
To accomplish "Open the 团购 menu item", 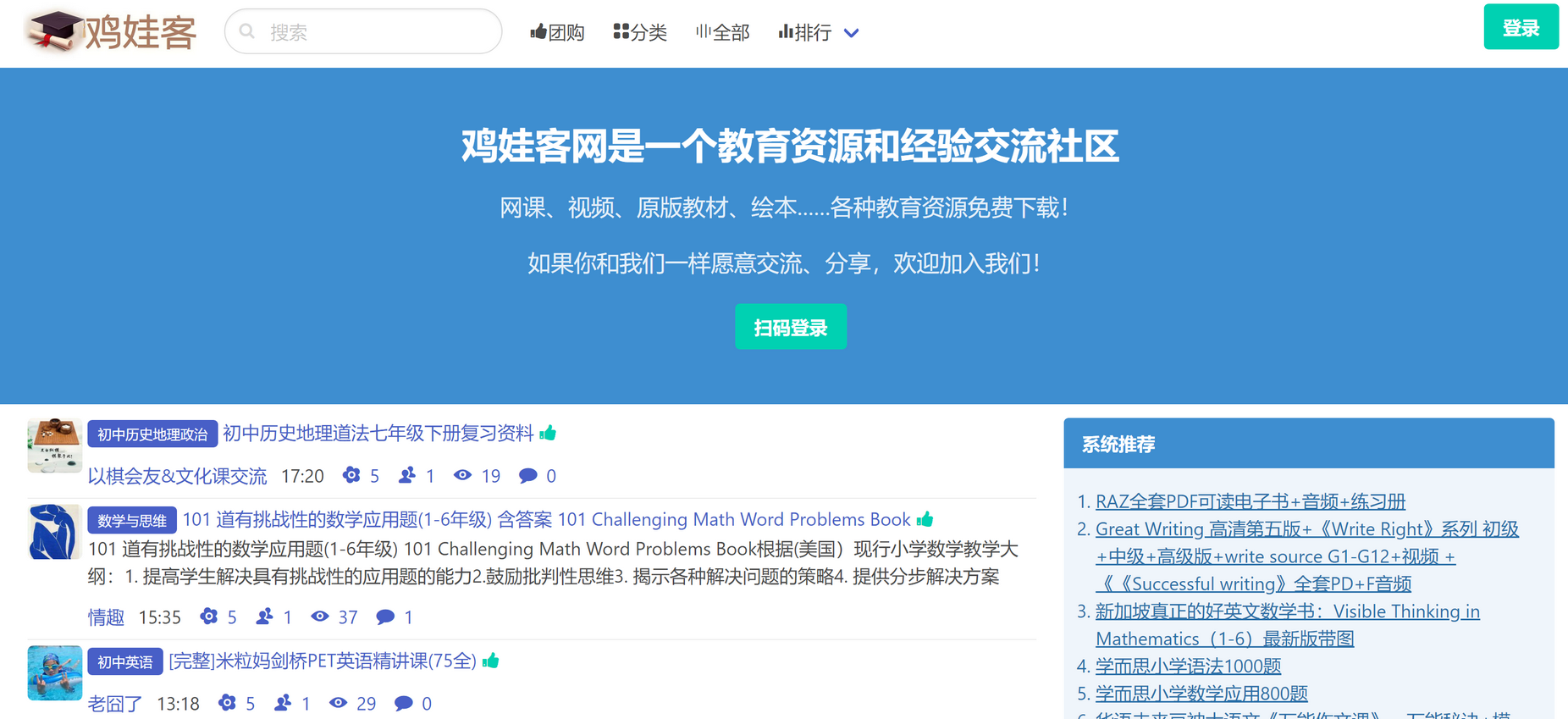I will 557,32.
